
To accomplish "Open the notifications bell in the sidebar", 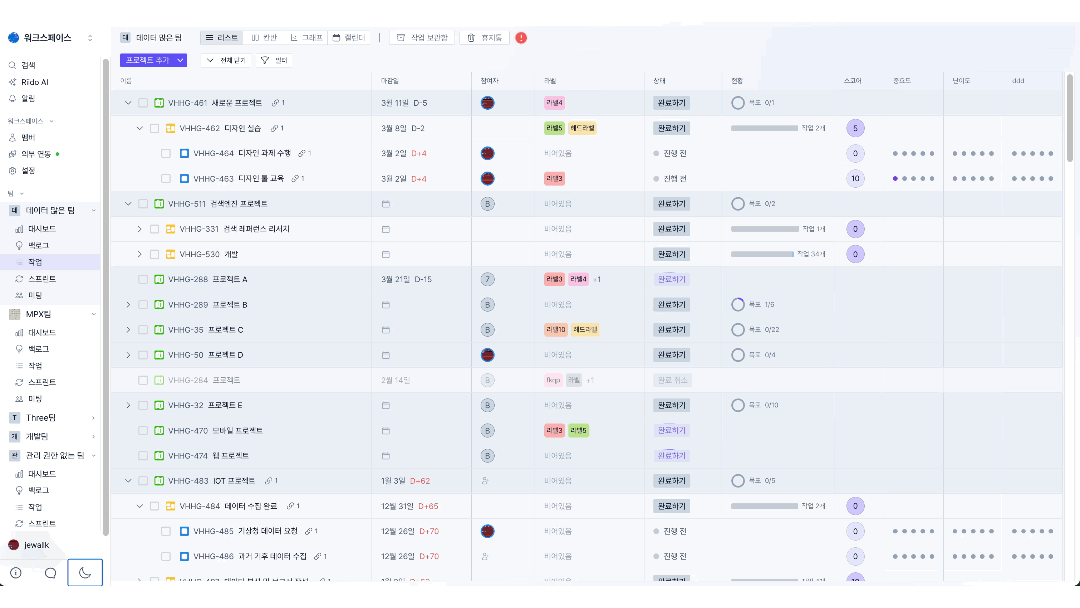I will point(12,98).
